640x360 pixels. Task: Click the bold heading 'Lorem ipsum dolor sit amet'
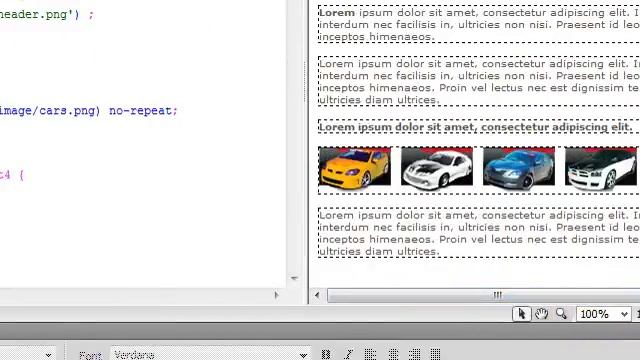[476, 127]
